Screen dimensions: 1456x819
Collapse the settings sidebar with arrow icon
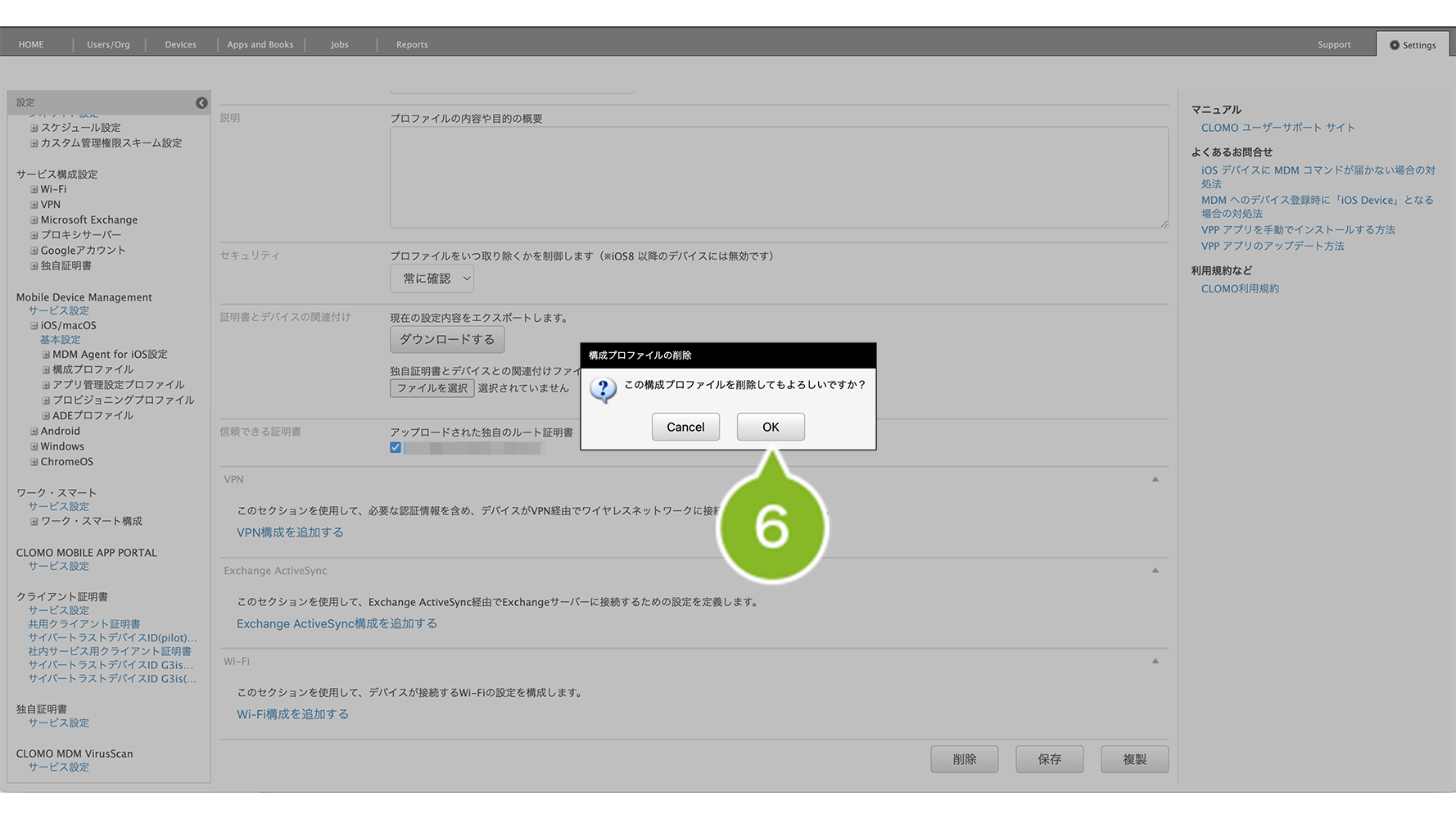pyautogui.click(x=201, y=102)
